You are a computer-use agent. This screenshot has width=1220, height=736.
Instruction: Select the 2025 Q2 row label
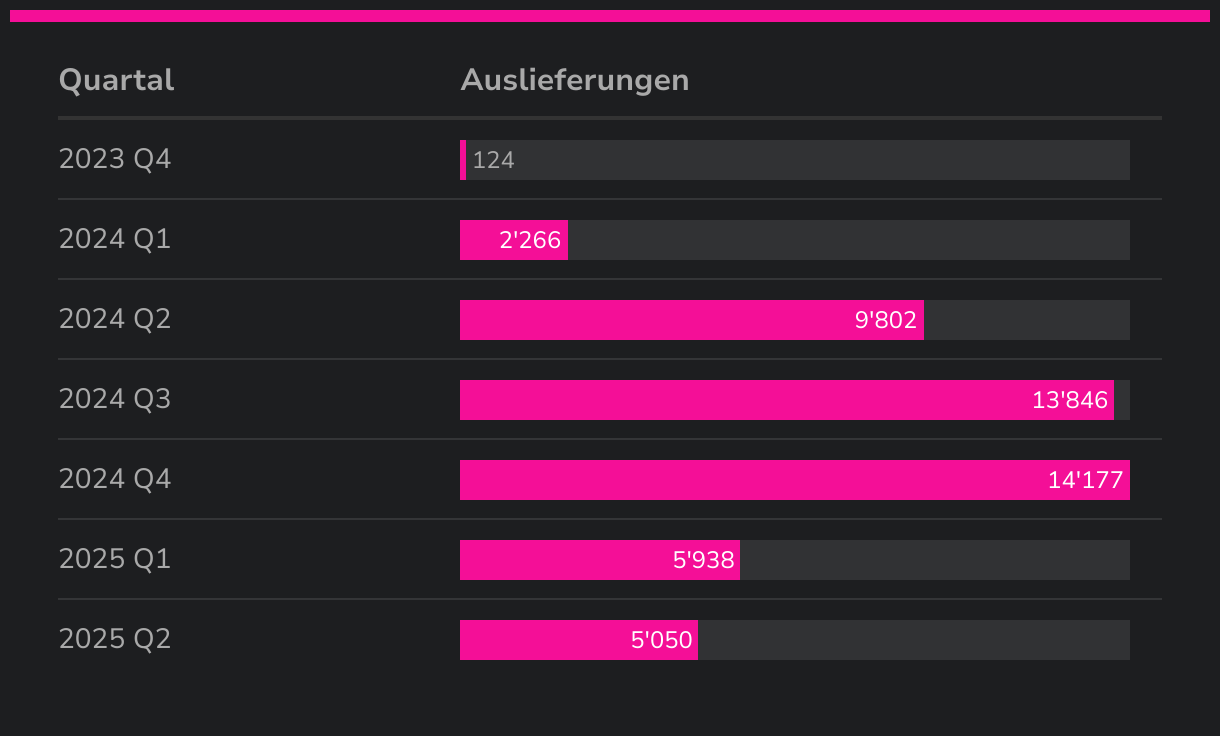tap(115, 639)
